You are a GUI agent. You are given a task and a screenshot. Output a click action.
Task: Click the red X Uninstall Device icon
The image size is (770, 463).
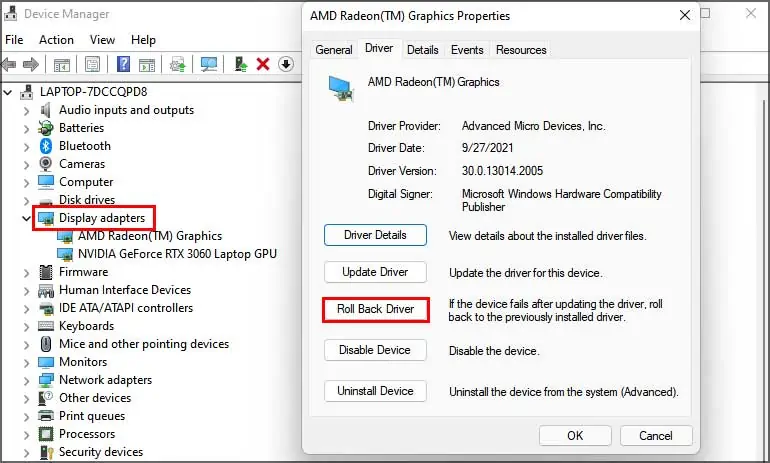(263, 64)
